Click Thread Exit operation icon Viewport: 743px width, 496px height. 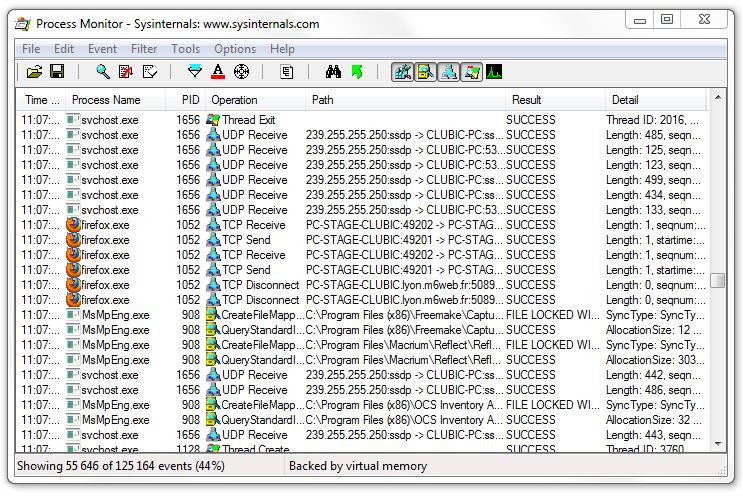tap(214, 120)
